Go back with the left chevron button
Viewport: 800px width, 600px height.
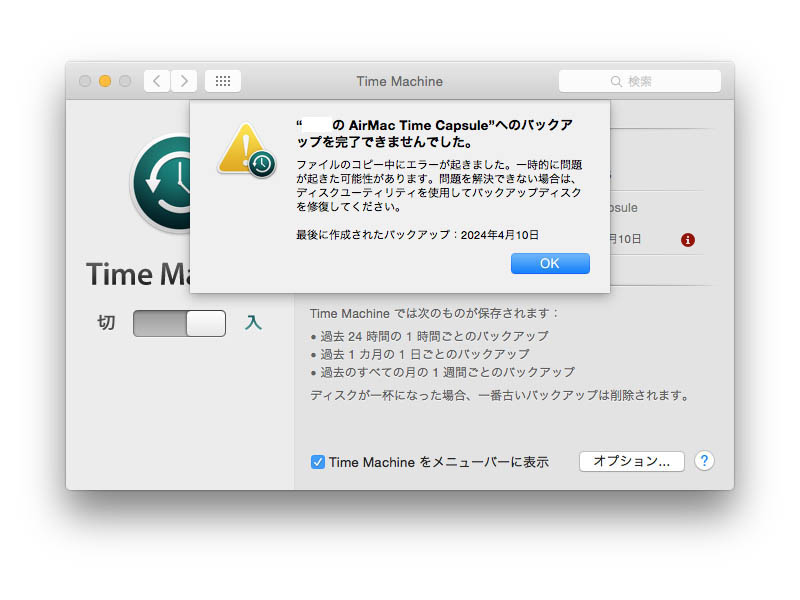tap(157, 81)
